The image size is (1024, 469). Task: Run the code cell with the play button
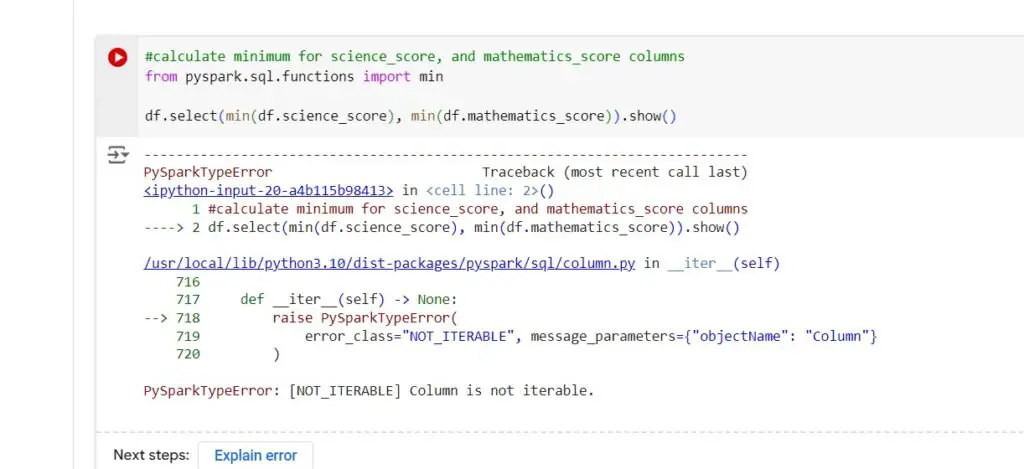[x=118, y=58]
